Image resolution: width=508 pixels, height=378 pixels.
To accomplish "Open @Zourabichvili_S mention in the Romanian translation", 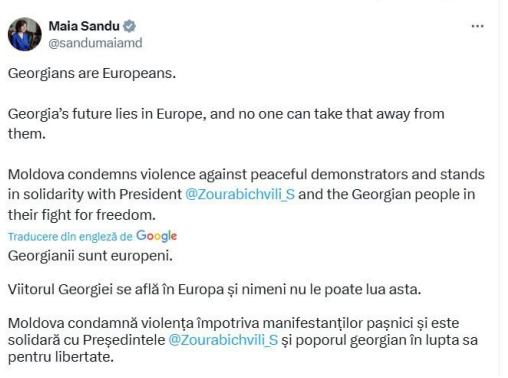I will [x=223, y=340].
